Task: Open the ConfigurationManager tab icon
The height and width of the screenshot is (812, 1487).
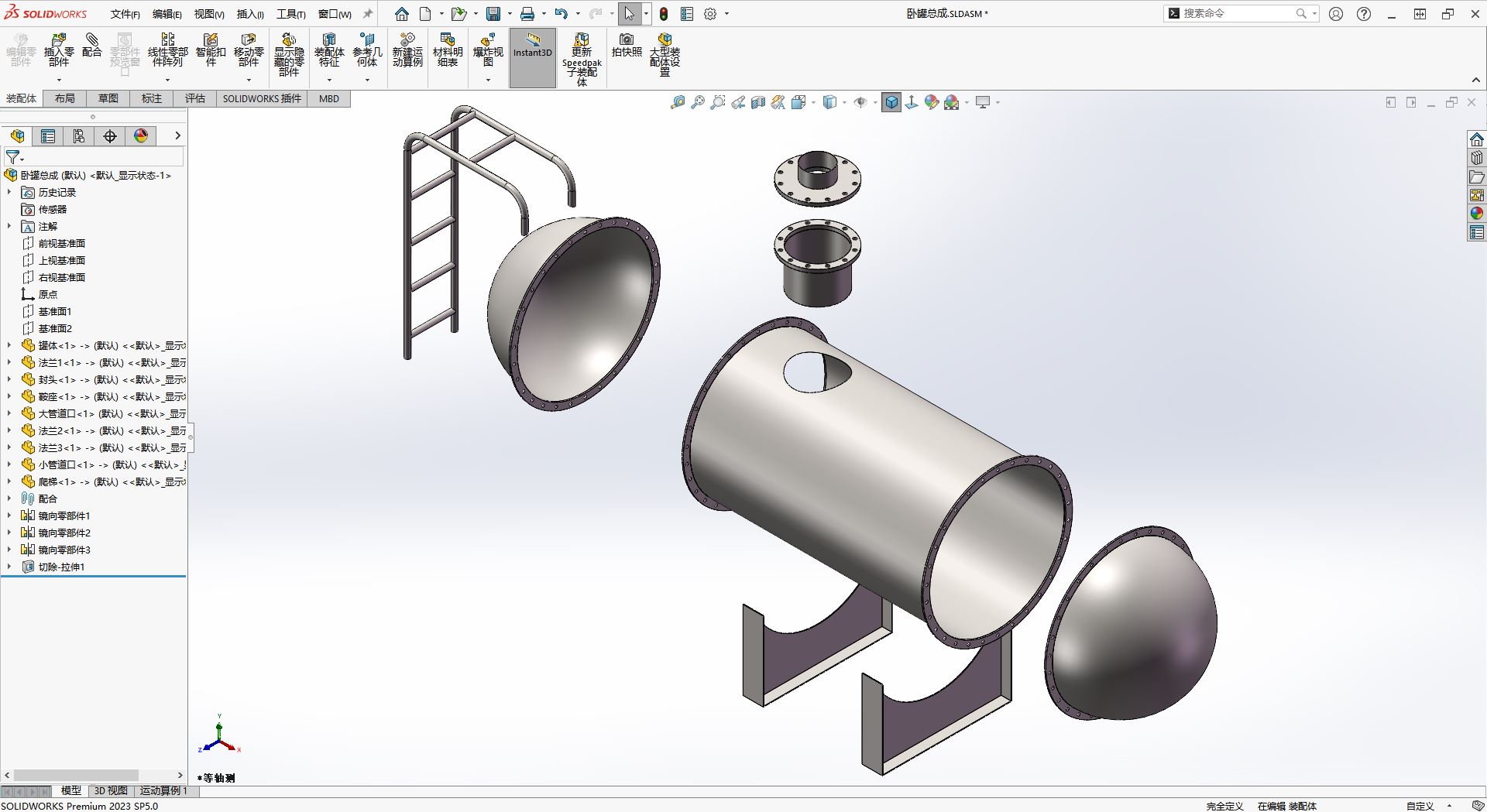Action: tap(79, 136)
